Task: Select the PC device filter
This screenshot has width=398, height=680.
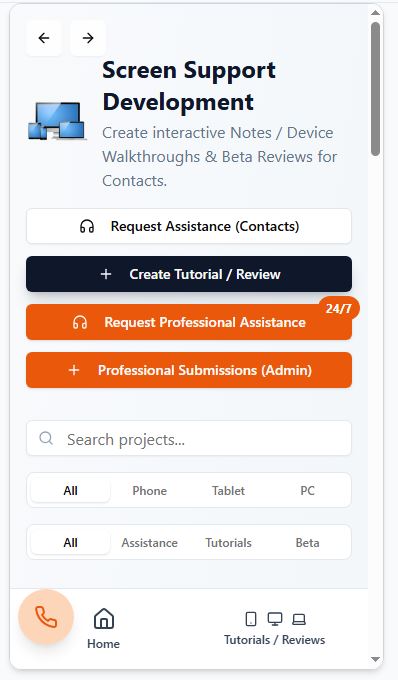Action: pos(307,490)
